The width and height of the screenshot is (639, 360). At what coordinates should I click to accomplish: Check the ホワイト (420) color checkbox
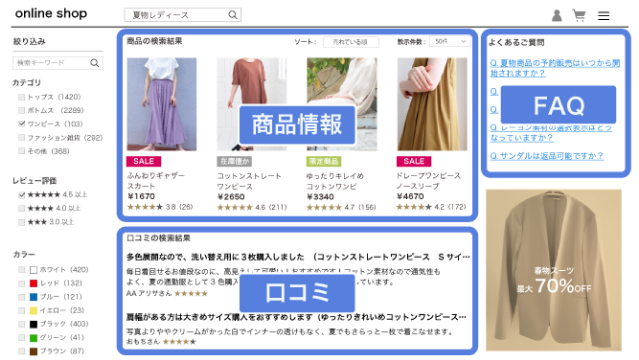point(21,270)
